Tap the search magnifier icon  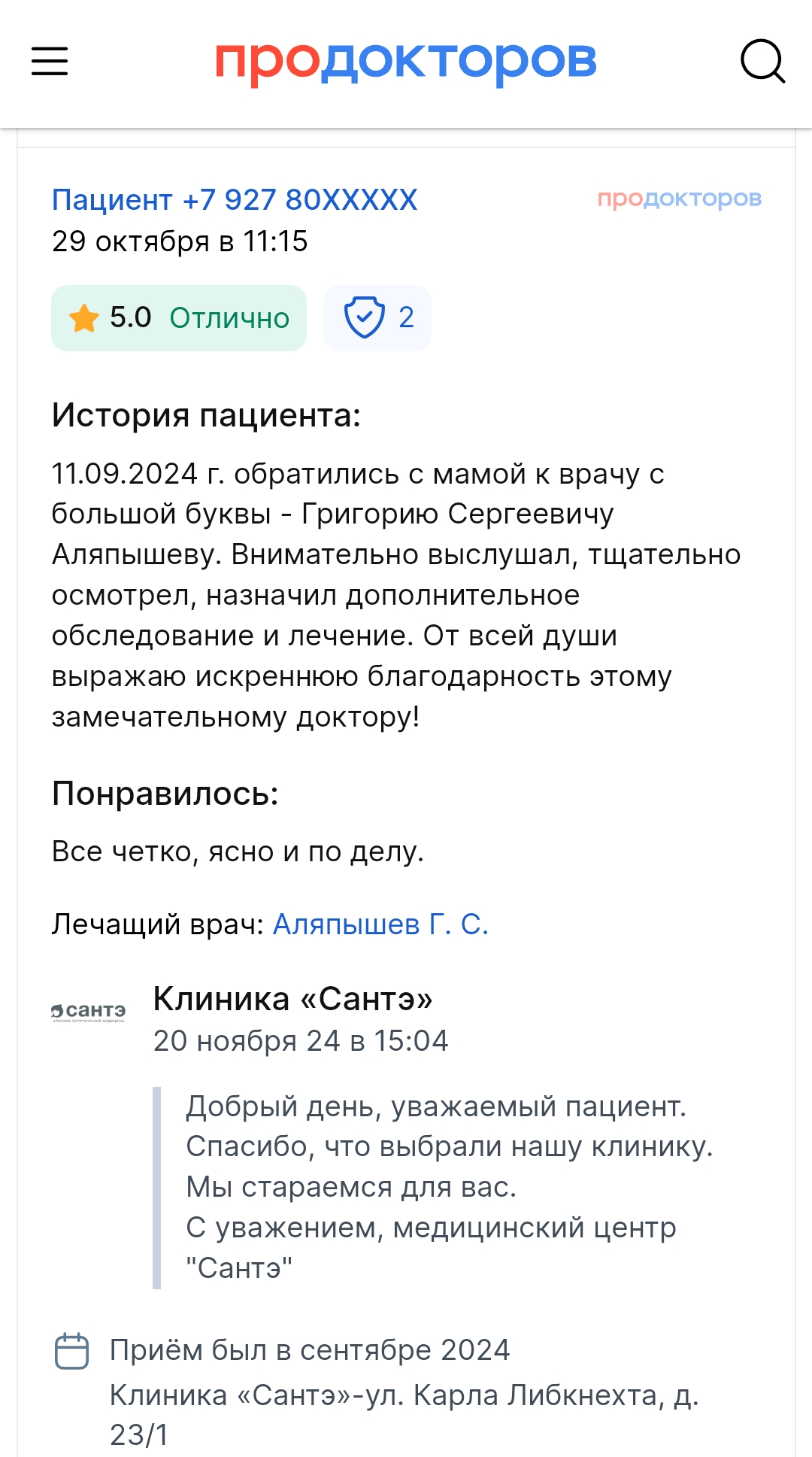(762, 61)
